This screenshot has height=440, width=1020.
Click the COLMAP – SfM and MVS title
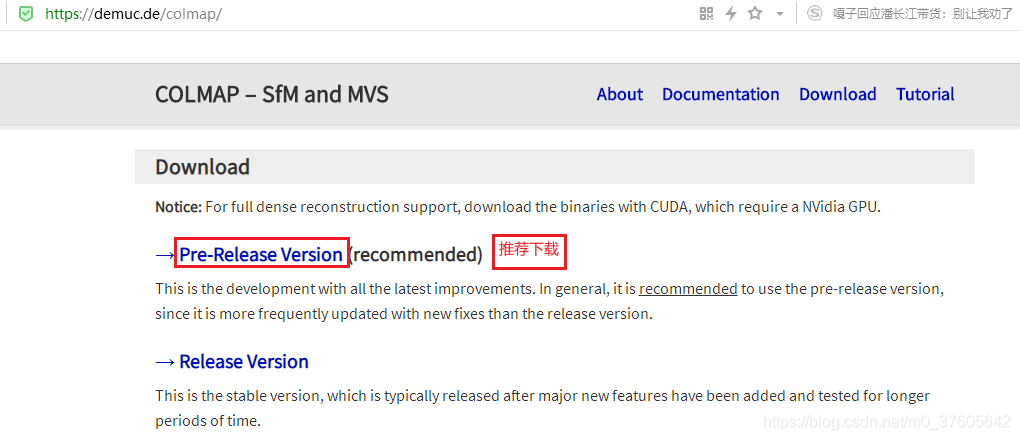[x=272, y=95]
